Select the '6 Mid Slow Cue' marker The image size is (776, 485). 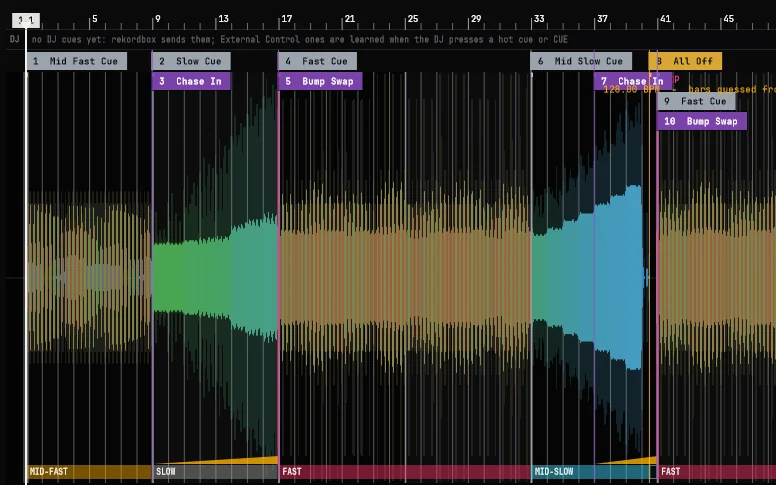581,61
